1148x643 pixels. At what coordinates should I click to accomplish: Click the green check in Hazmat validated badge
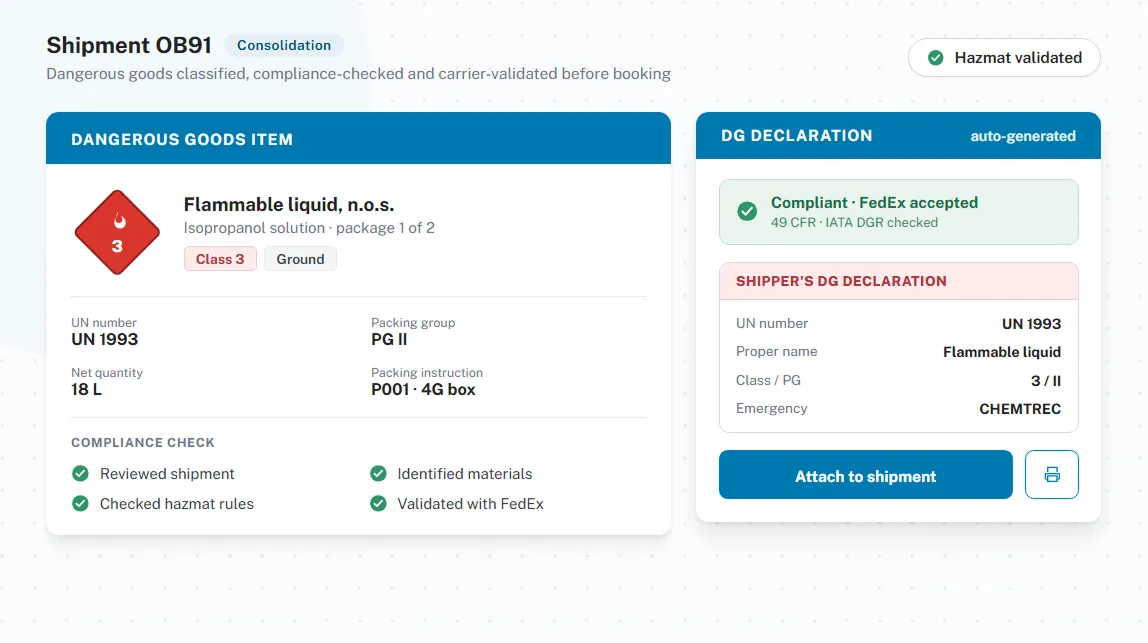pyautogui.click(x=935, y=58)
